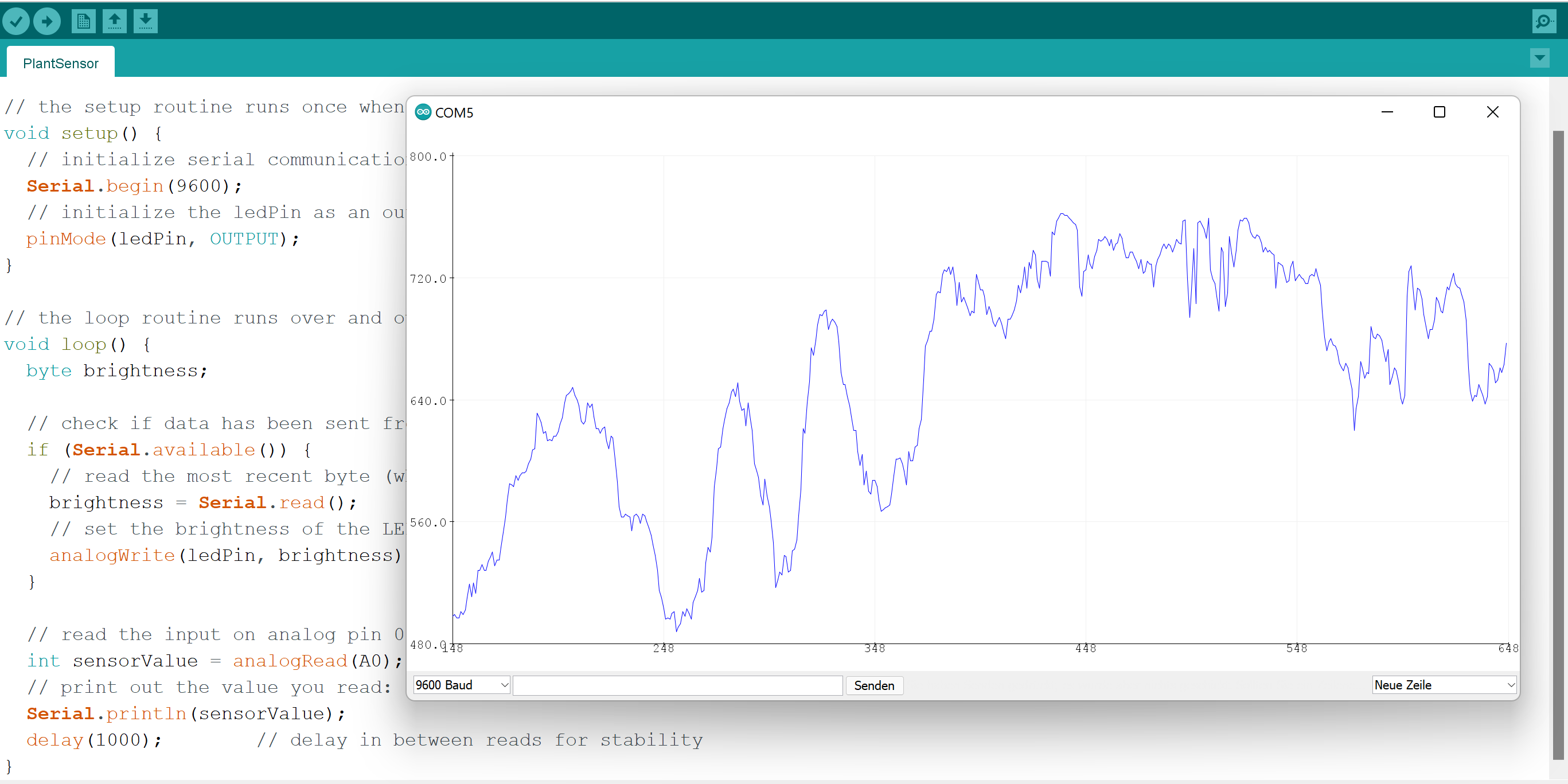Open a sketch with the up-arrow icon
Screen dimensions: 1568x784
pyautogui.click(x=115, y=21)
